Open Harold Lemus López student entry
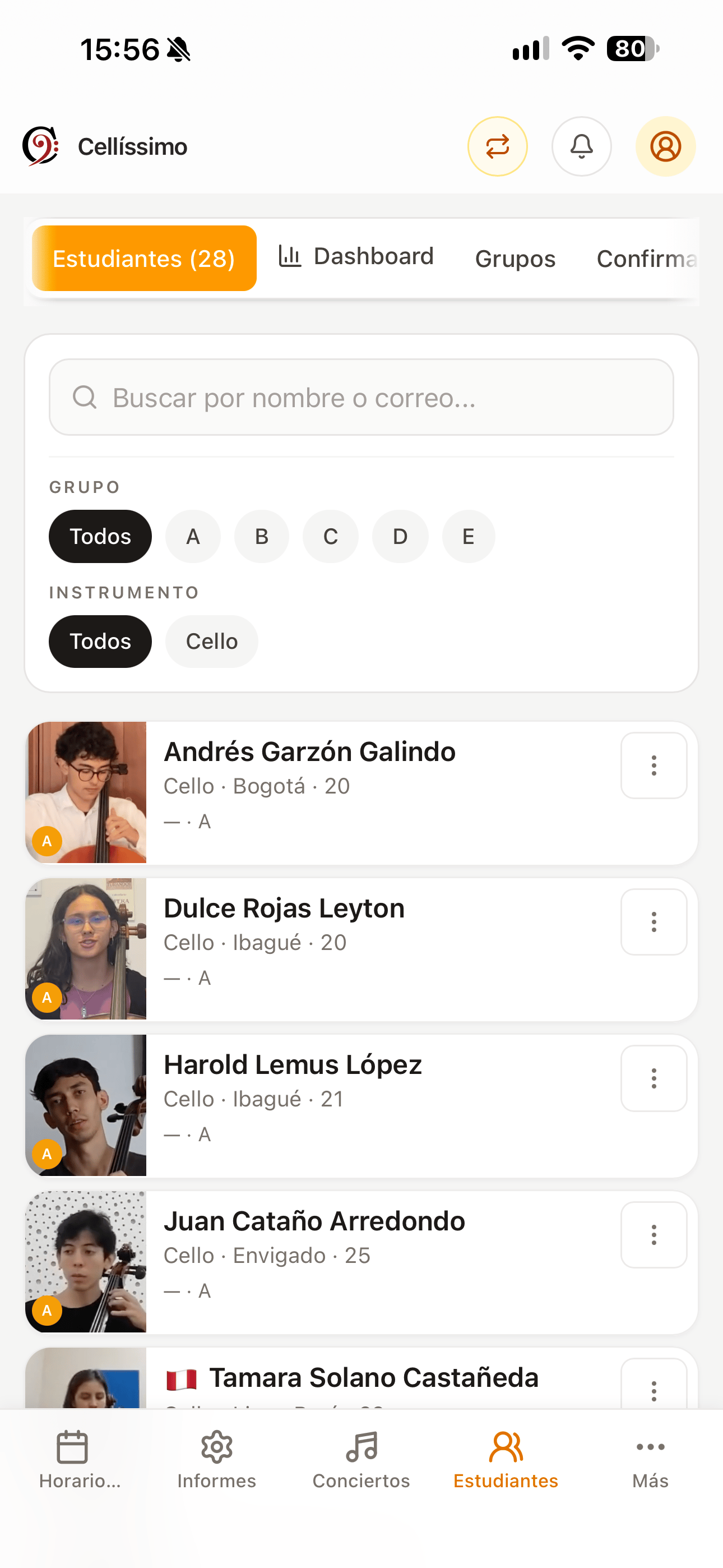 [x=361, y=1105]
